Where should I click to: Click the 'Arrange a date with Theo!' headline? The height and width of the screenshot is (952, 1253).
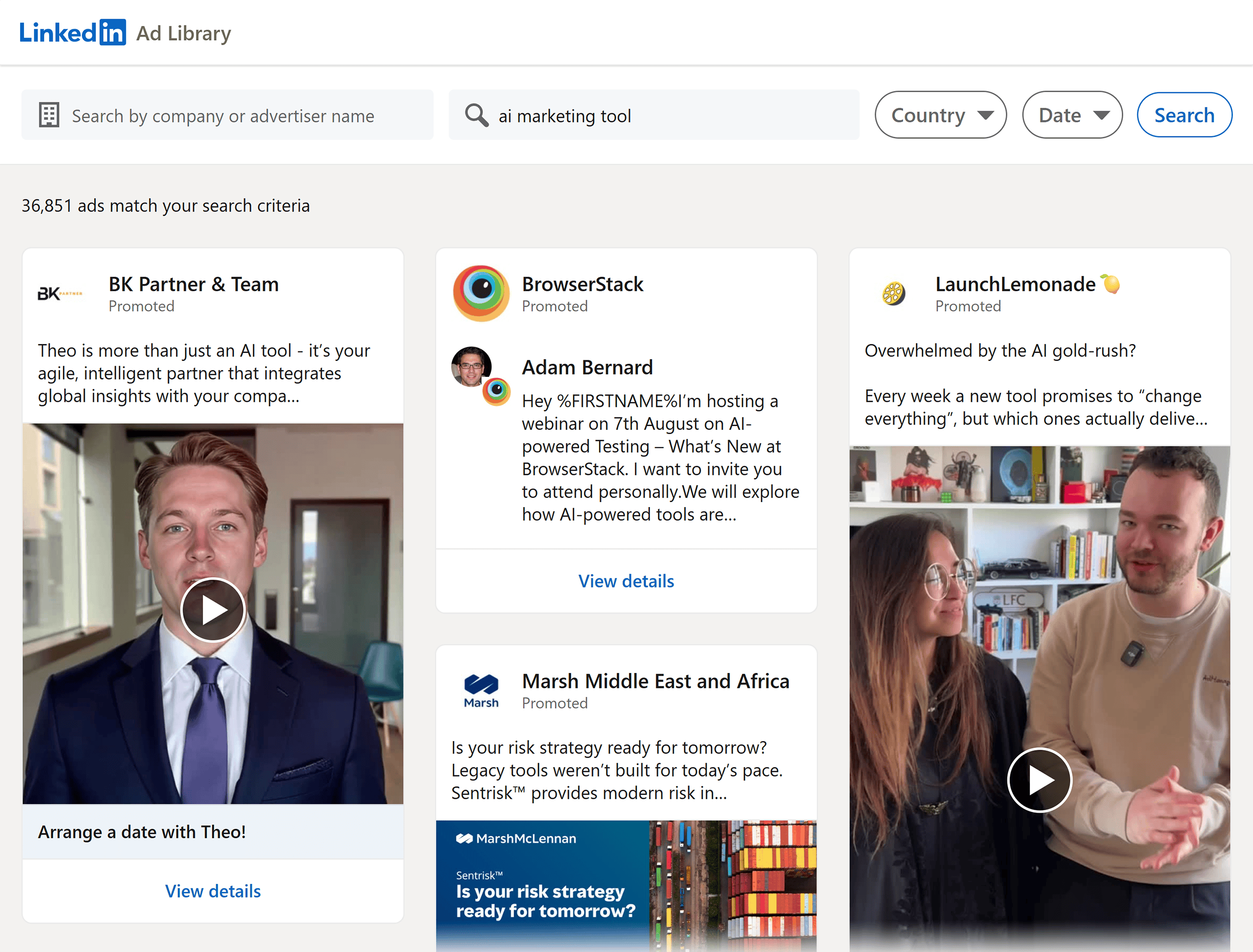click(x=142, y=832)
